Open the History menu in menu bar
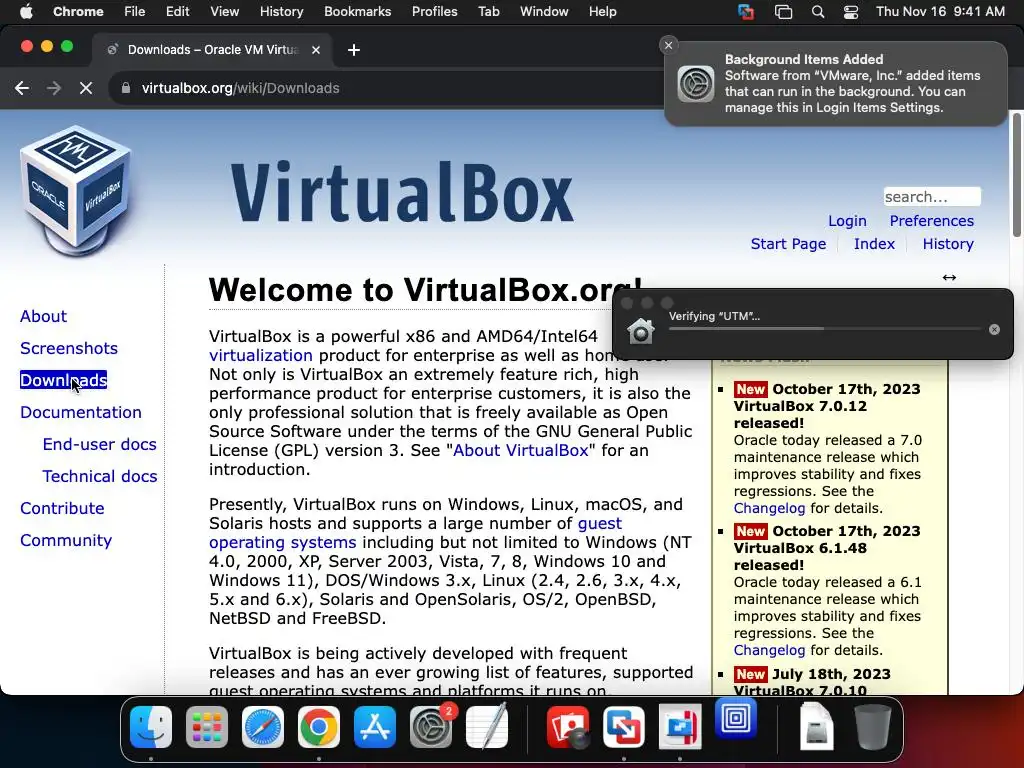 tap(281, 11)
